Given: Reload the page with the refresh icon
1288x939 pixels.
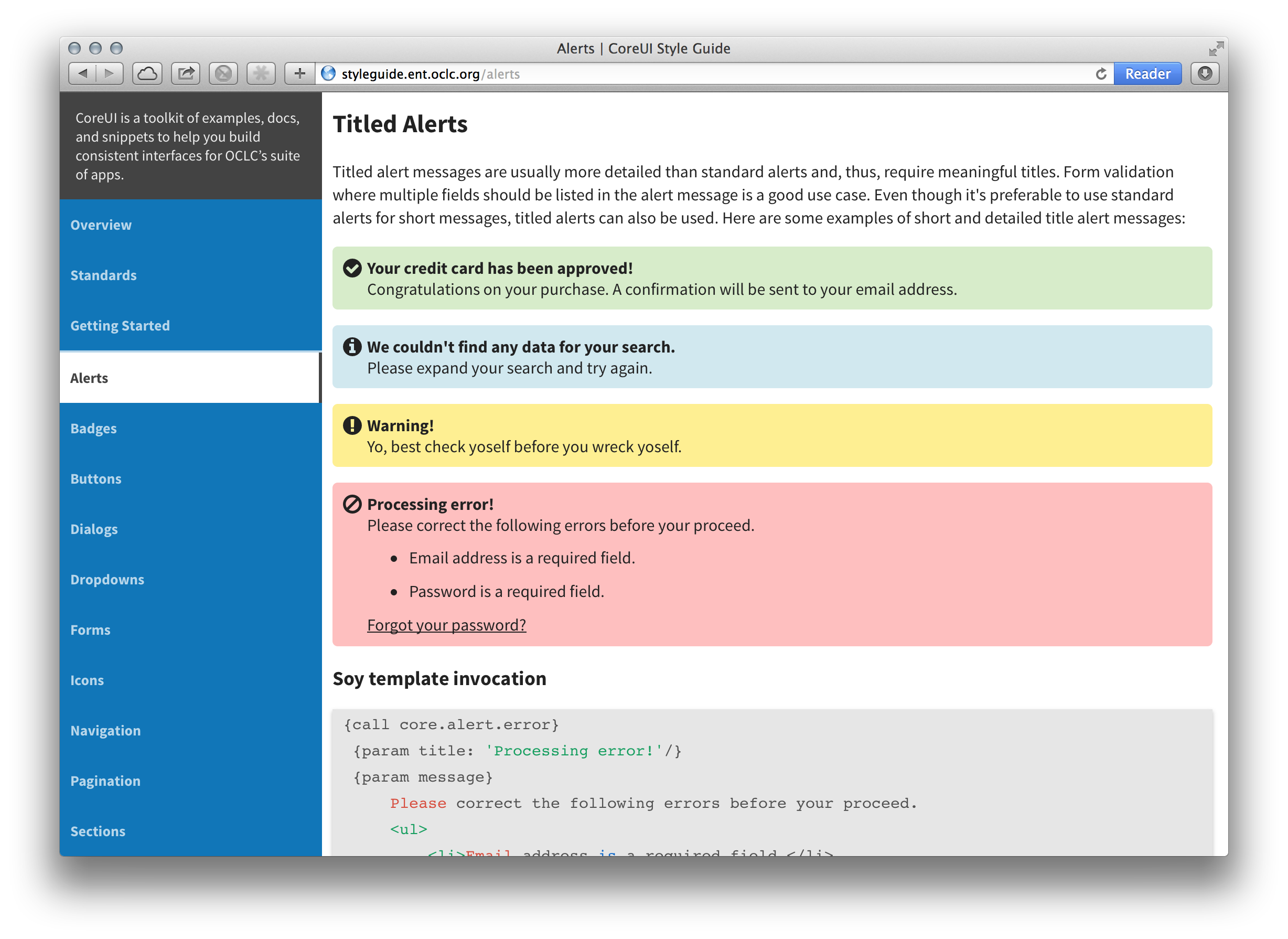Looking at the screenshot, I should click(x=1100, y=74).
